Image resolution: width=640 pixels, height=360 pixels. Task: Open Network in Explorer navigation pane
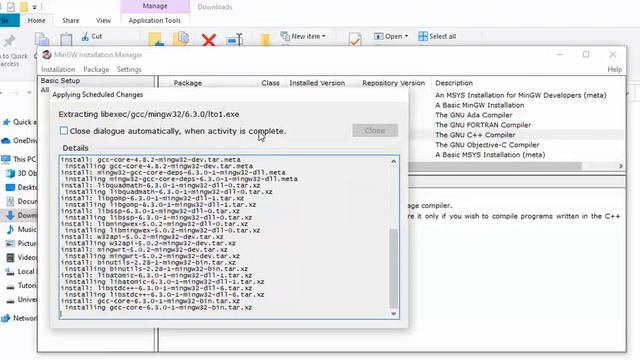point(19,318)
